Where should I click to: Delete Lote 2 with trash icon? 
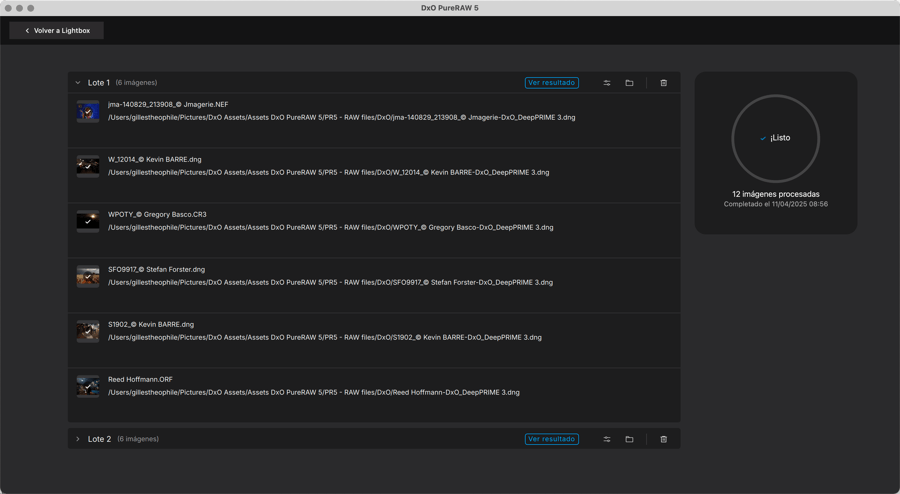pyautogui.click(x=663, y=439)
